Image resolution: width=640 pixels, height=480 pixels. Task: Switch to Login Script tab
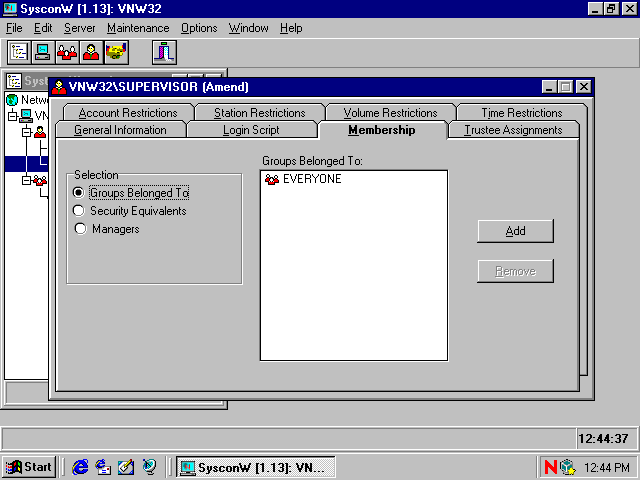tap(251, 130)
